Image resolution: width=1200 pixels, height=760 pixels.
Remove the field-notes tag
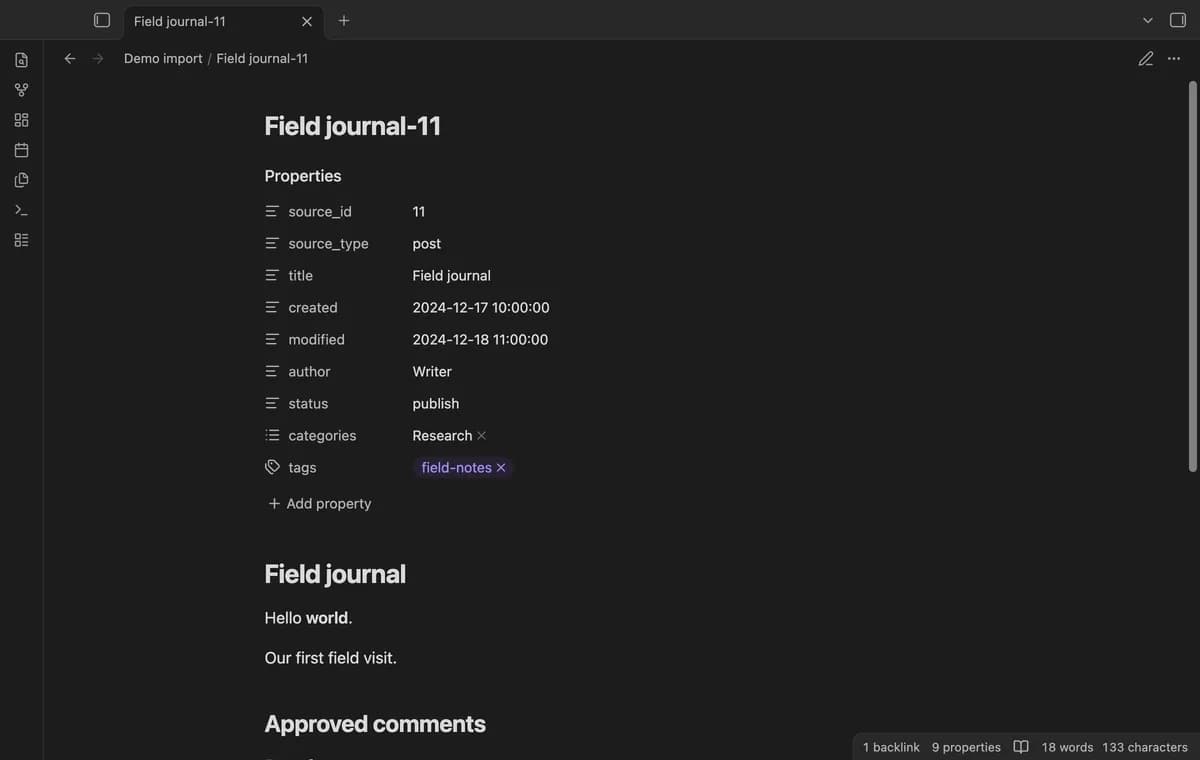[501, 468]
